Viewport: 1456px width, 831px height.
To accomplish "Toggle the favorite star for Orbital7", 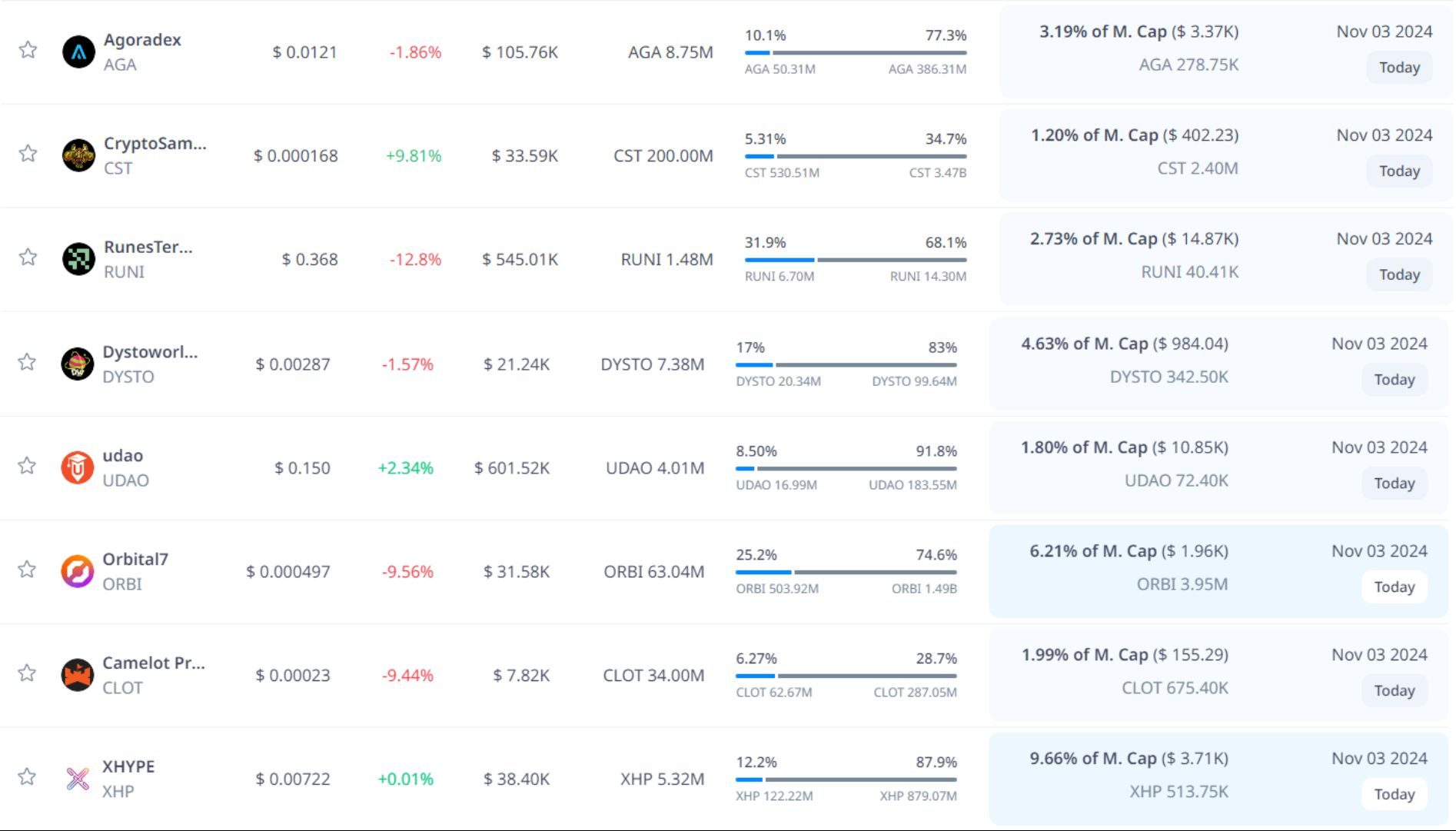I will pyautogui.click(x=28, y=570).
